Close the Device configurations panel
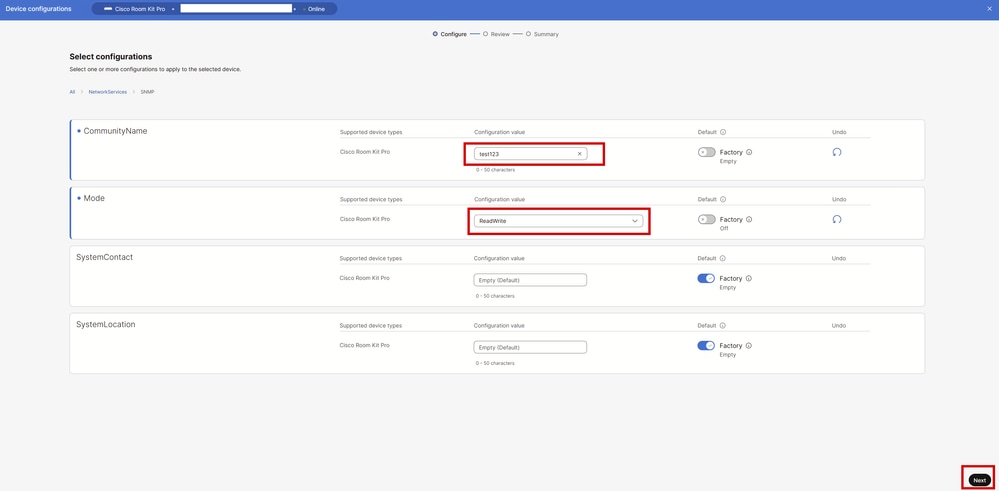The height and width of the screenshot is (491, 999). pyautogui.click(x=988, y=9)
